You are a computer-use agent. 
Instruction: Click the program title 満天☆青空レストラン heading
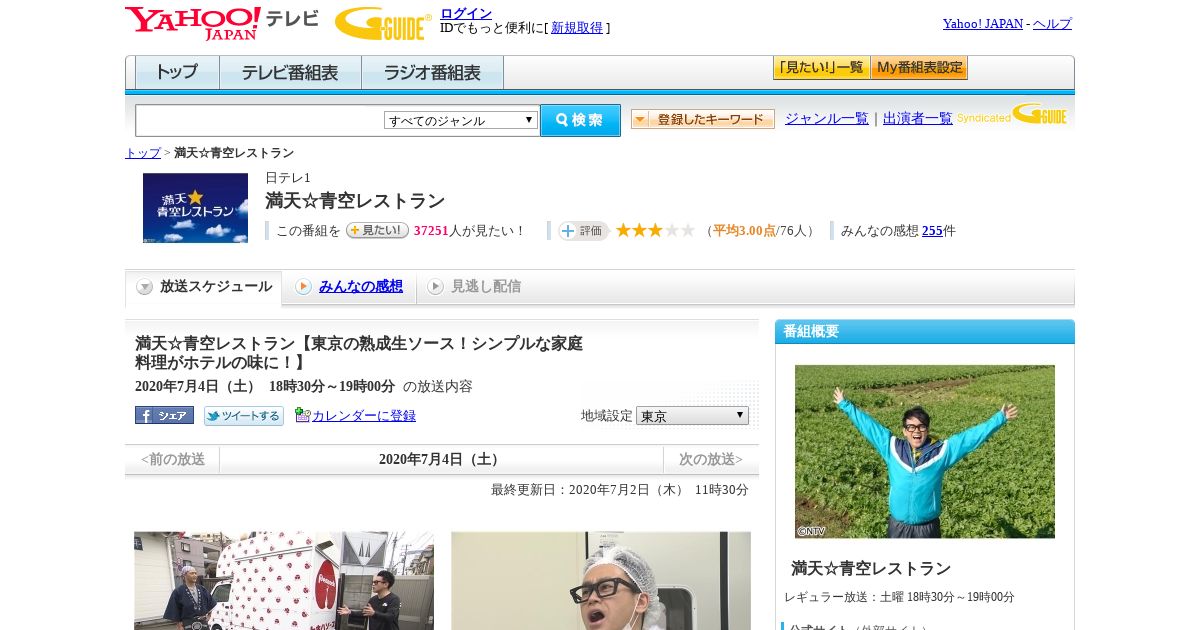(355, 201)
